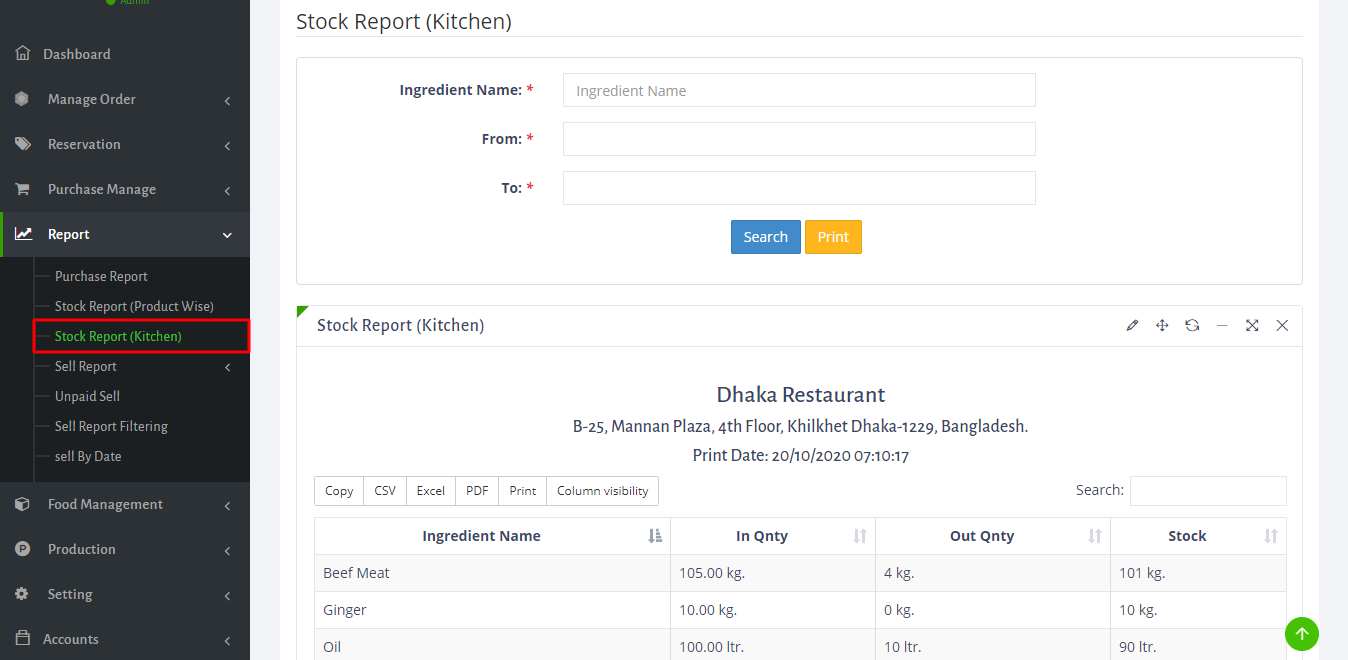Screen dimensions: 1348x660
Task: Click the pencil edit icon in panel header
Action: (x=1132, y=326)
